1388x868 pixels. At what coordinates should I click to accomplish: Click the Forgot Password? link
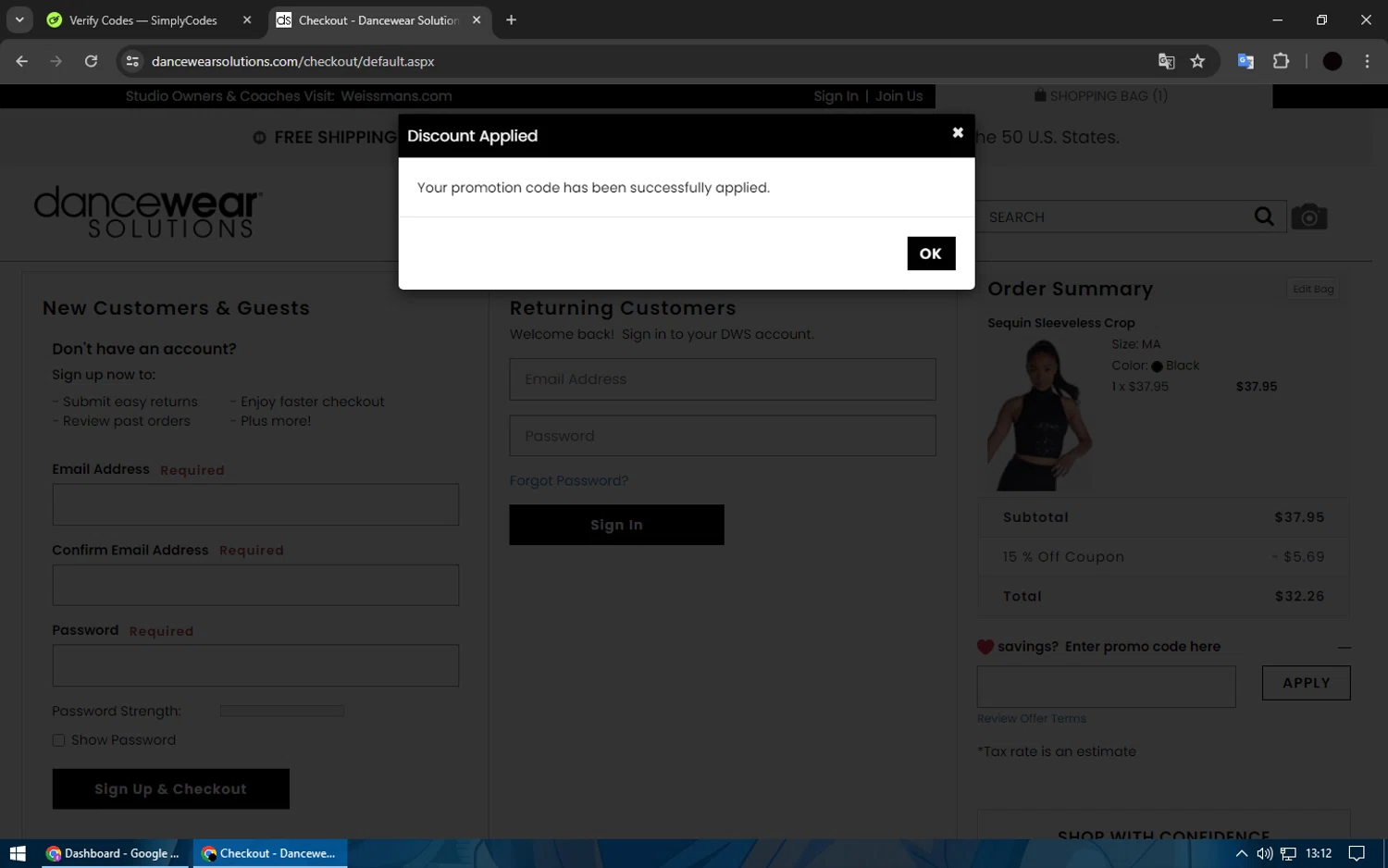click(568, 480)
